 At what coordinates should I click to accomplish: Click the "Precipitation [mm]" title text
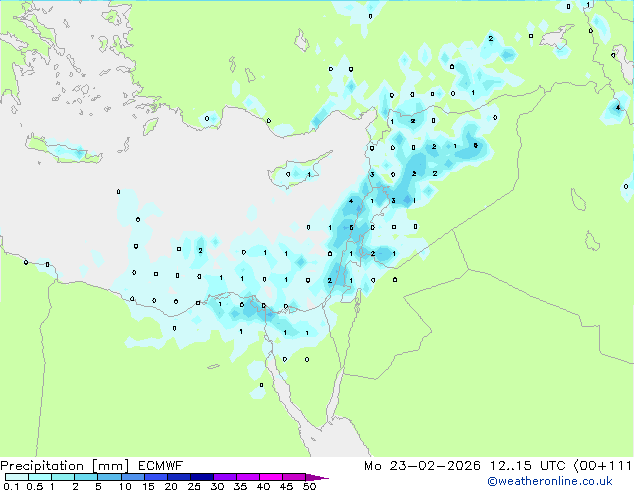pos(65,466)
